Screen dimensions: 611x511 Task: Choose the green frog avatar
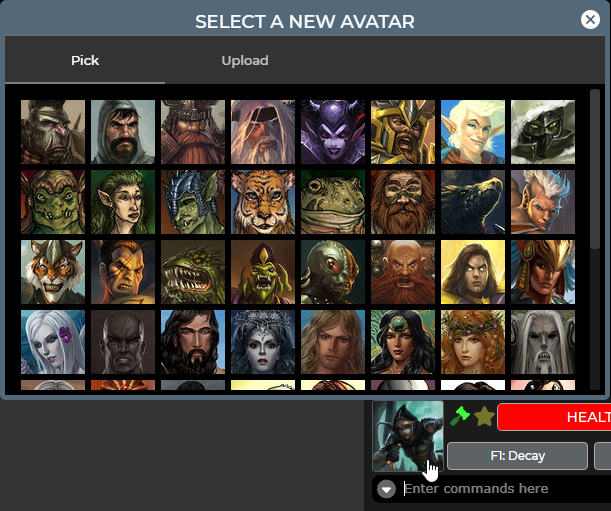[x=333, y=202]
